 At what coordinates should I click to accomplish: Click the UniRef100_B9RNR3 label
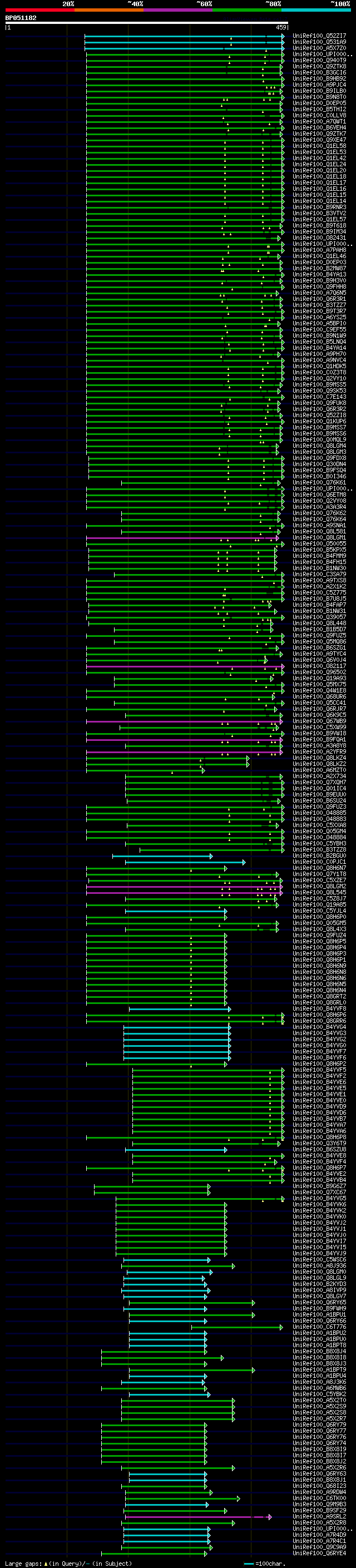[x=319, y=207]
